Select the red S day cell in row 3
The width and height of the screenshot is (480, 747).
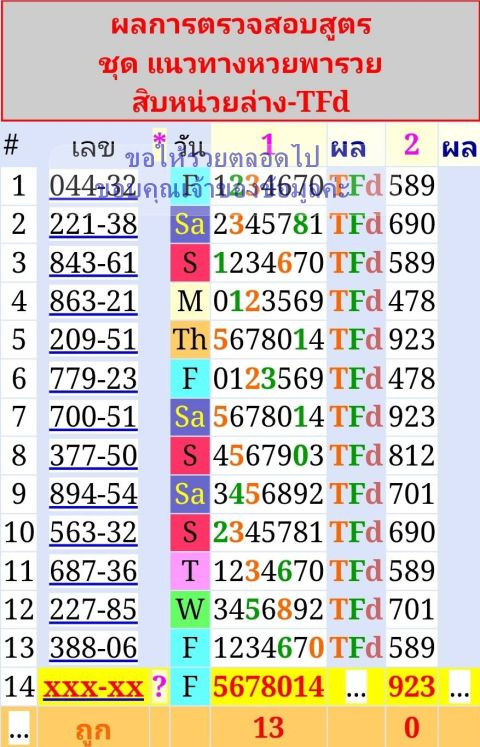point(190,262)
